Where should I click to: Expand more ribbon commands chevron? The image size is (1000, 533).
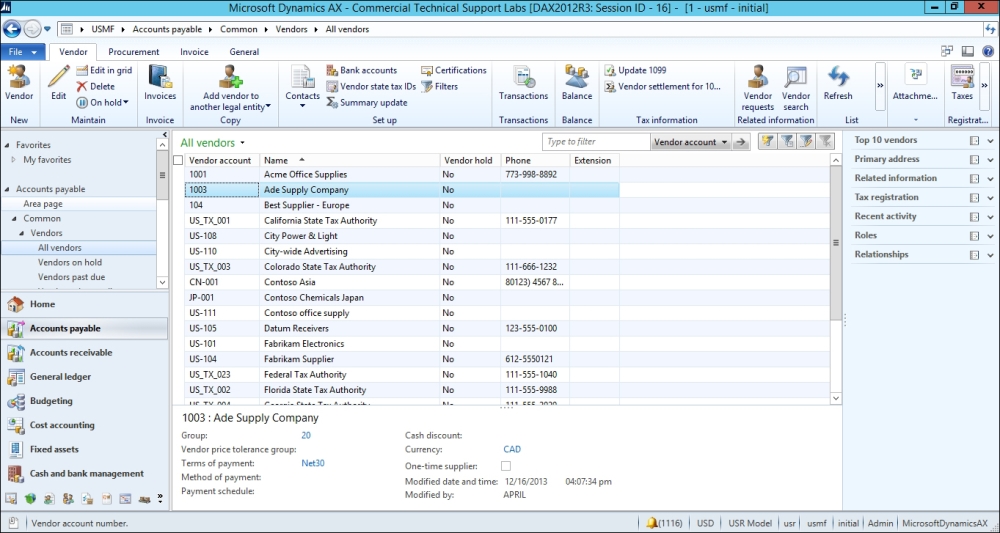point(880,85)
